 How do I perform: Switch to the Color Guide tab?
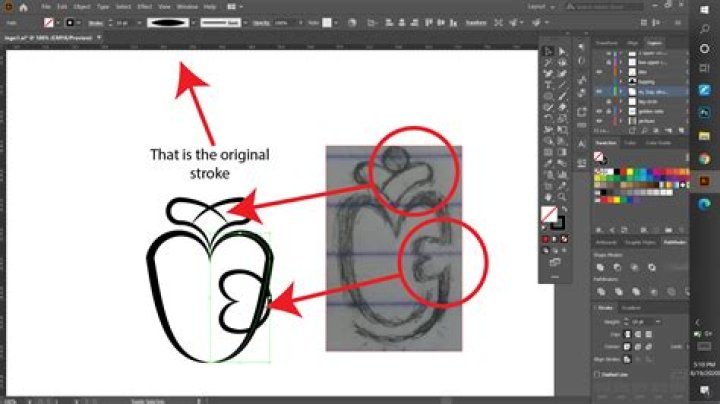click(x=658, y=143)
